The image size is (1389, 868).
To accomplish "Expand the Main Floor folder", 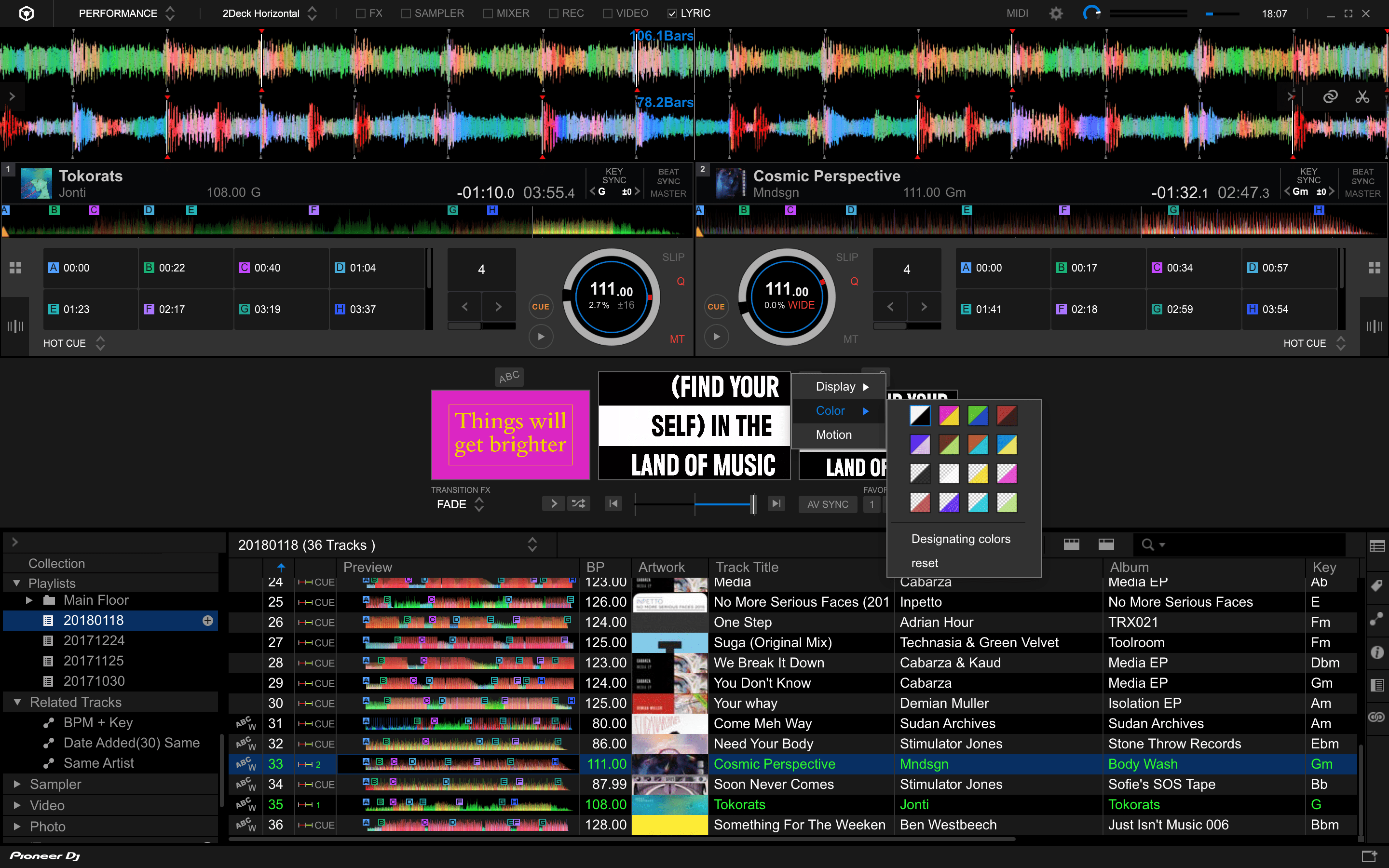I will (29, 600).
